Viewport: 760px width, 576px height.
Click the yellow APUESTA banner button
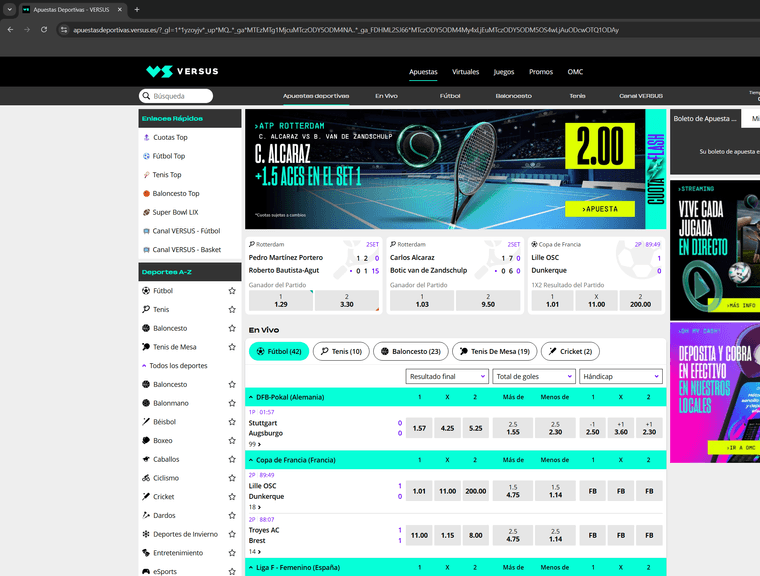pyautogui.click(x=600, y=209)
